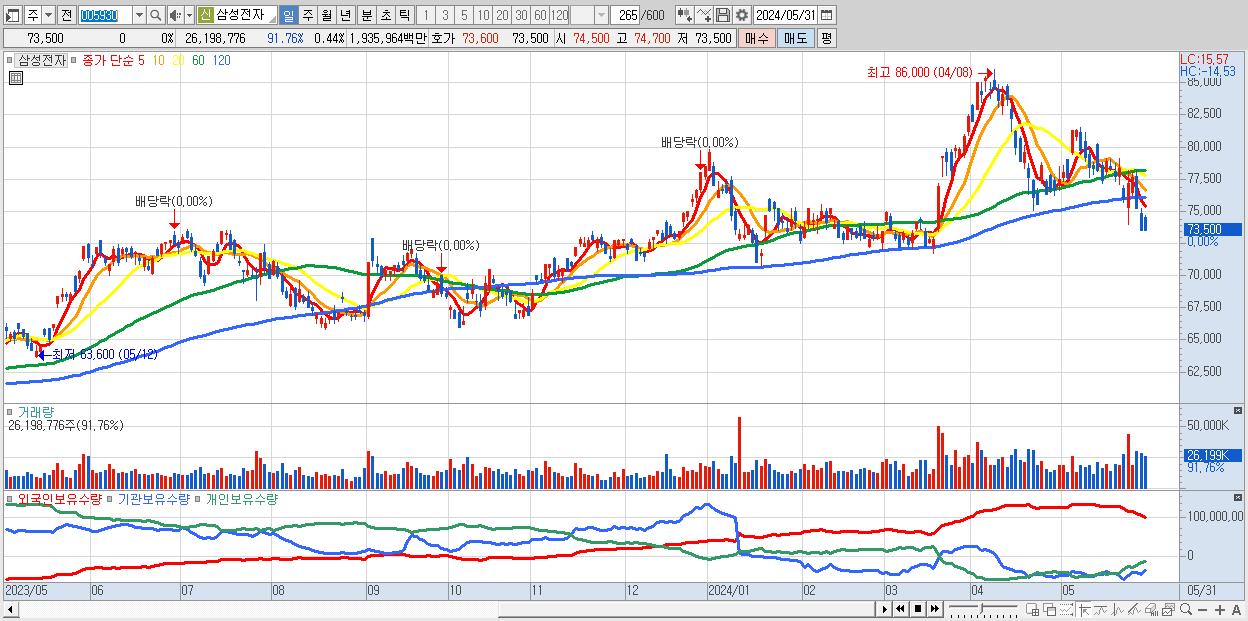This screenshot has width=1248, height=621.
Task: Click the bar count 265 field
Action: pos(626,15)
